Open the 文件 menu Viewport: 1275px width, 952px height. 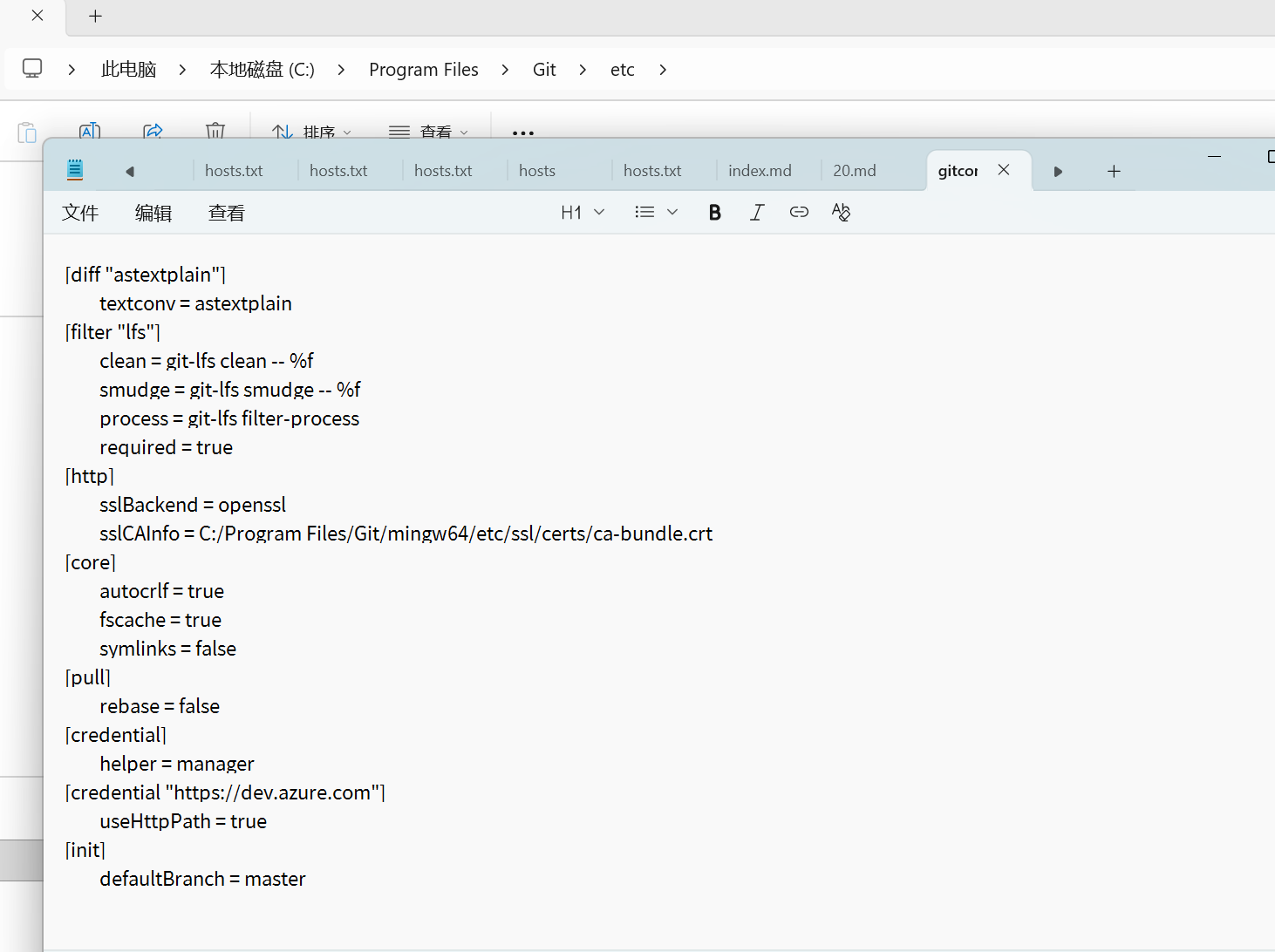tap(80, 214)
